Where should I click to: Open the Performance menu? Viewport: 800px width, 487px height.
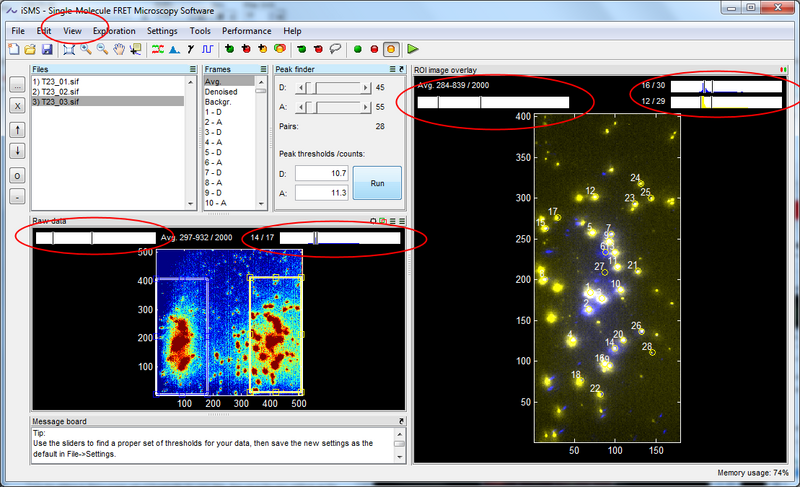click(246, 31)
